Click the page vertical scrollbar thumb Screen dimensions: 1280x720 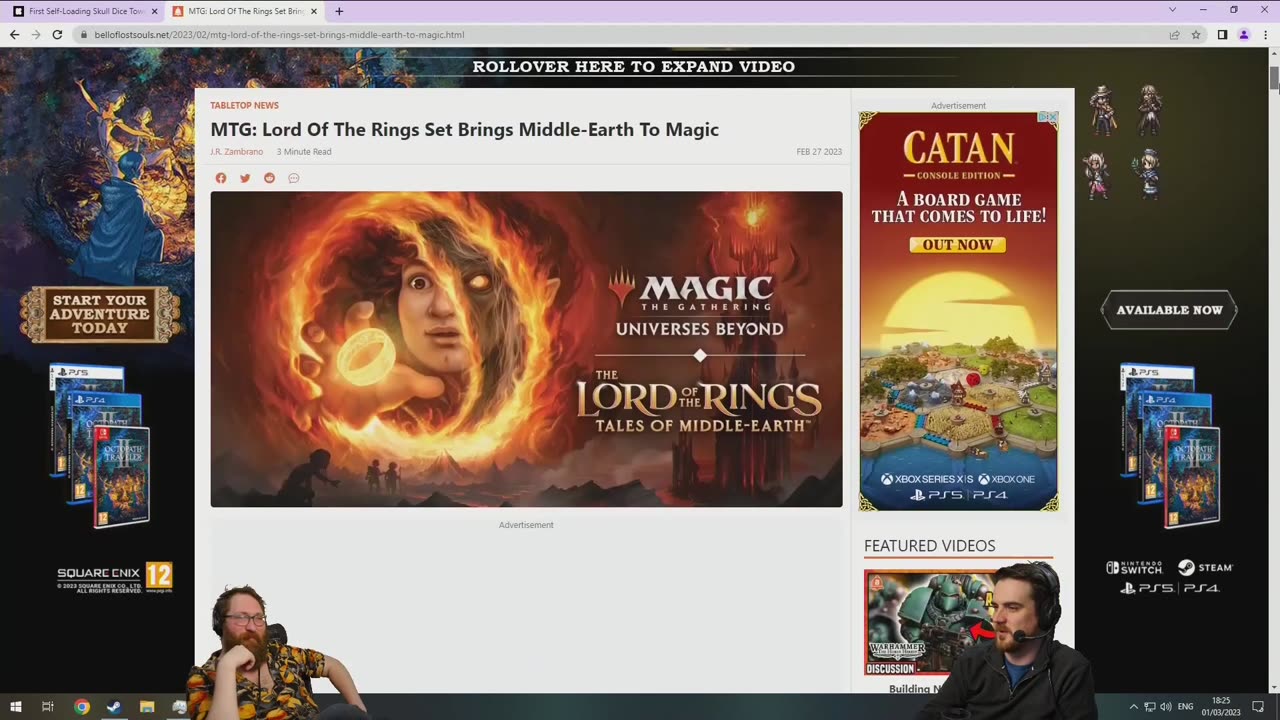point(1274,79)
